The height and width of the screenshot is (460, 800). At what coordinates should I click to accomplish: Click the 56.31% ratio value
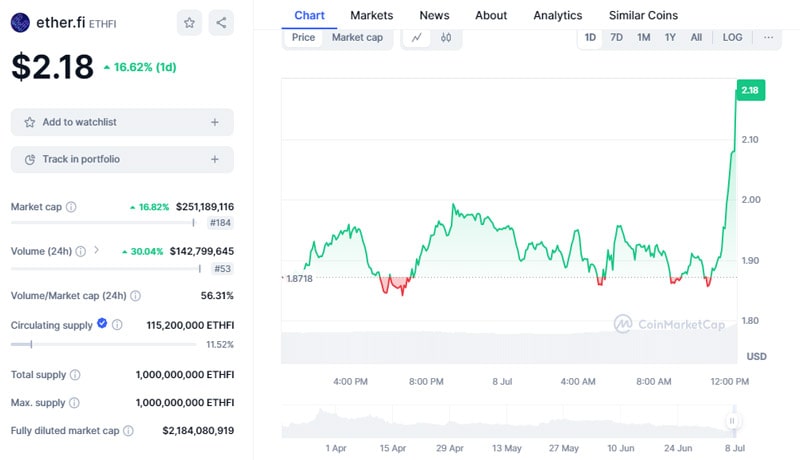coord(217,296)
